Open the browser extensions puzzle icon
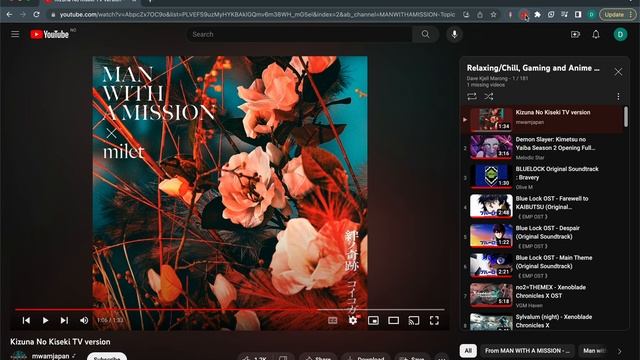 pos(538,15)
